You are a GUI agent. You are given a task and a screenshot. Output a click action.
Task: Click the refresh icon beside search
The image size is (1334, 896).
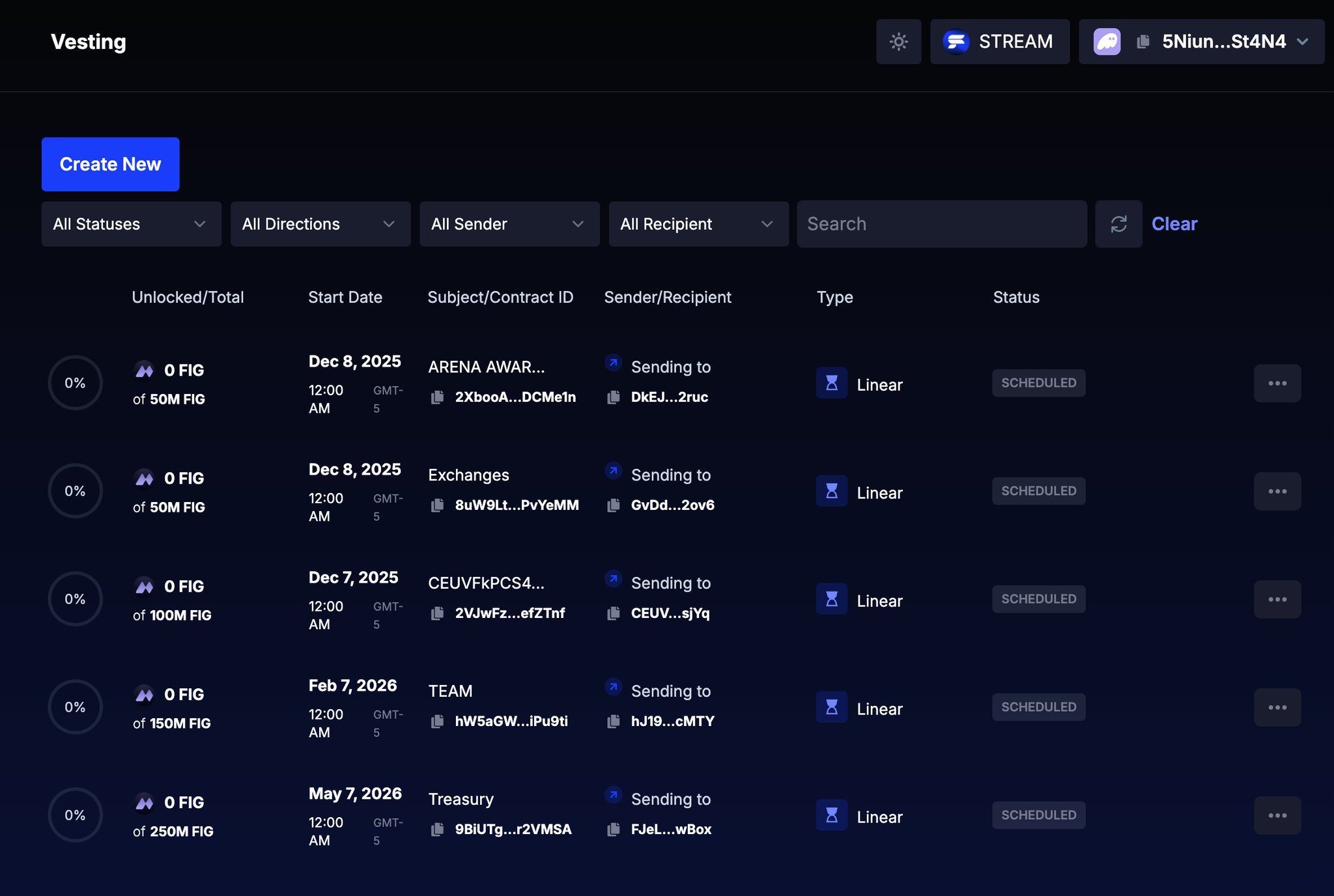pos(1118,224)
